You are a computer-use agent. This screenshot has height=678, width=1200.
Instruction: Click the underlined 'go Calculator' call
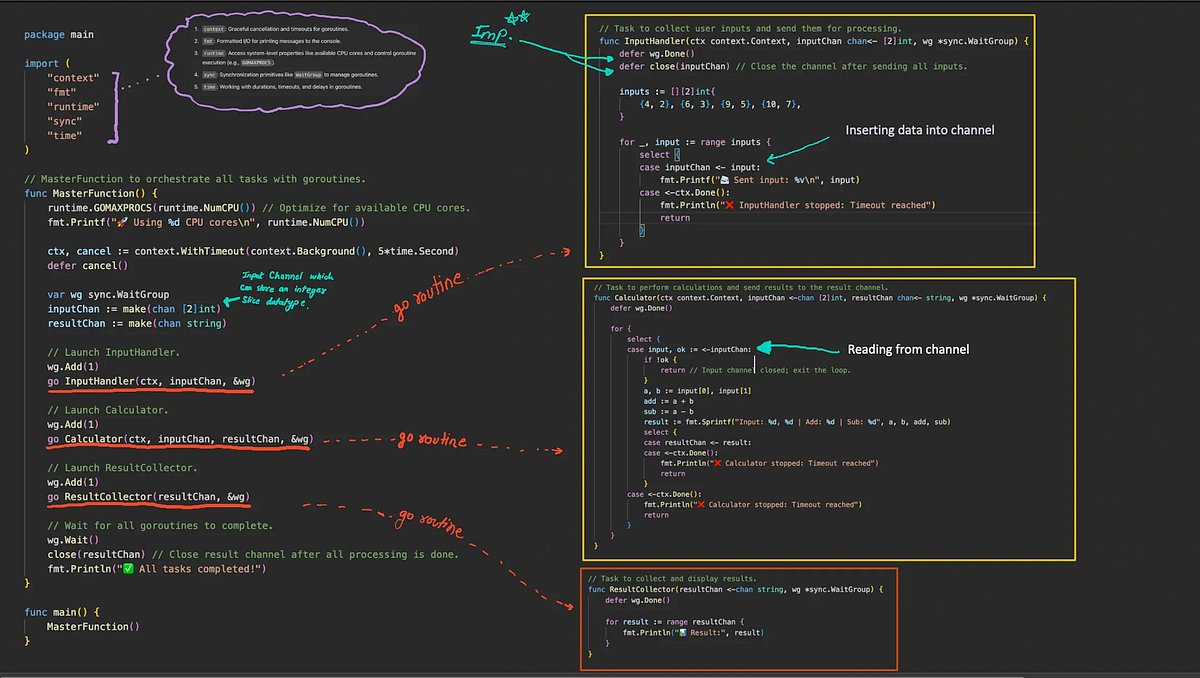pyautogui.click(x=180, y=438)
